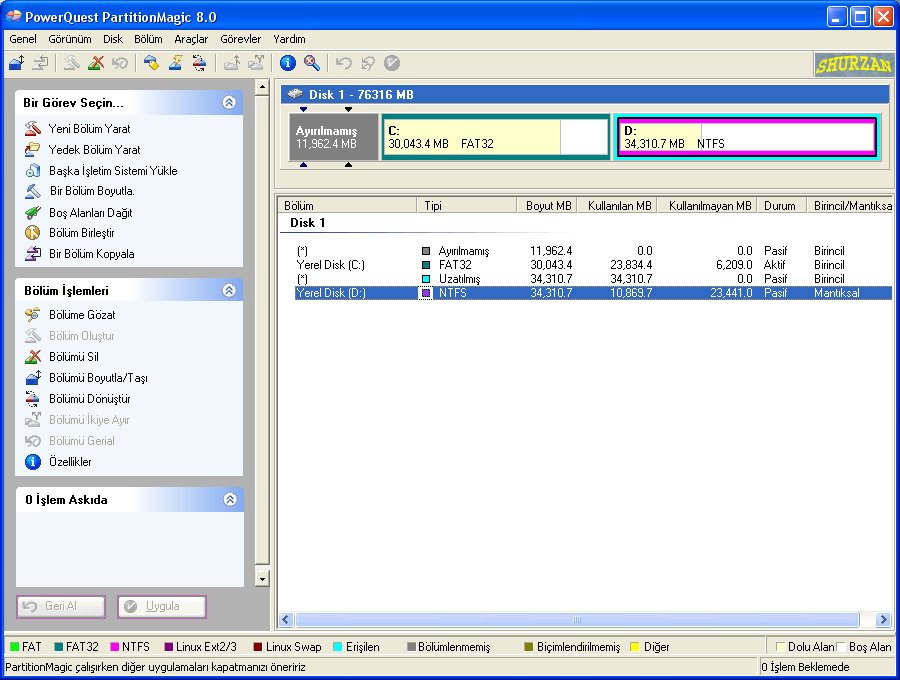Click the Bölüm Birleştir icon
The height and width of the screenshot is (680, 900).
click(33, 233)
